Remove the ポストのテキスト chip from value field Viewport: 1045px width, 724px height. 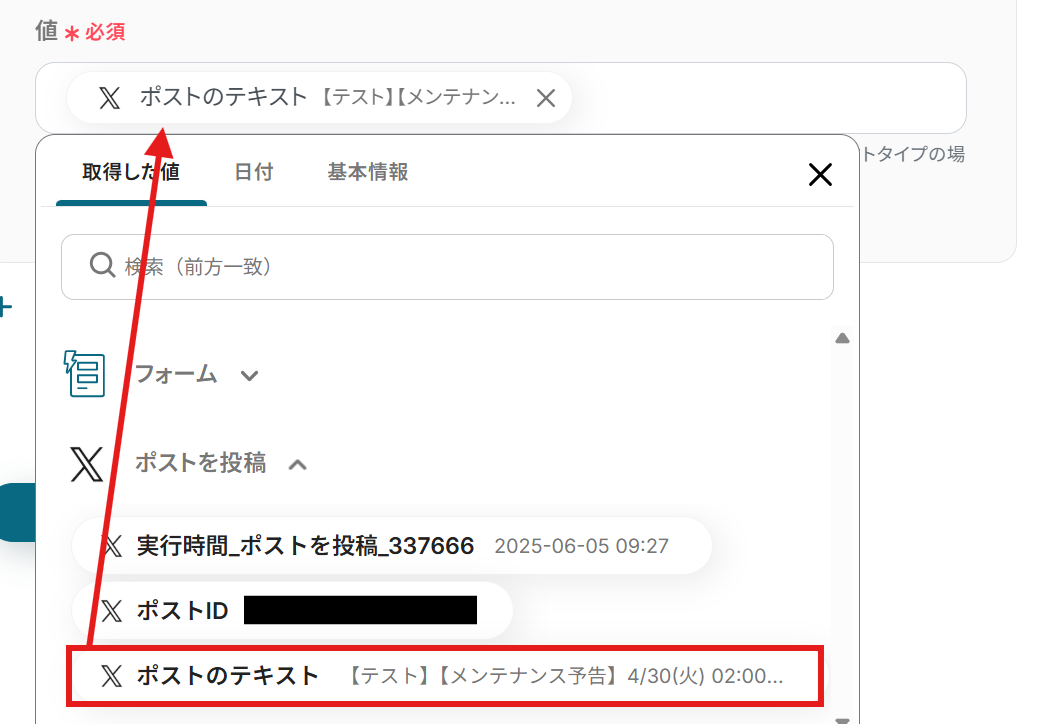[x=546, y=98]
